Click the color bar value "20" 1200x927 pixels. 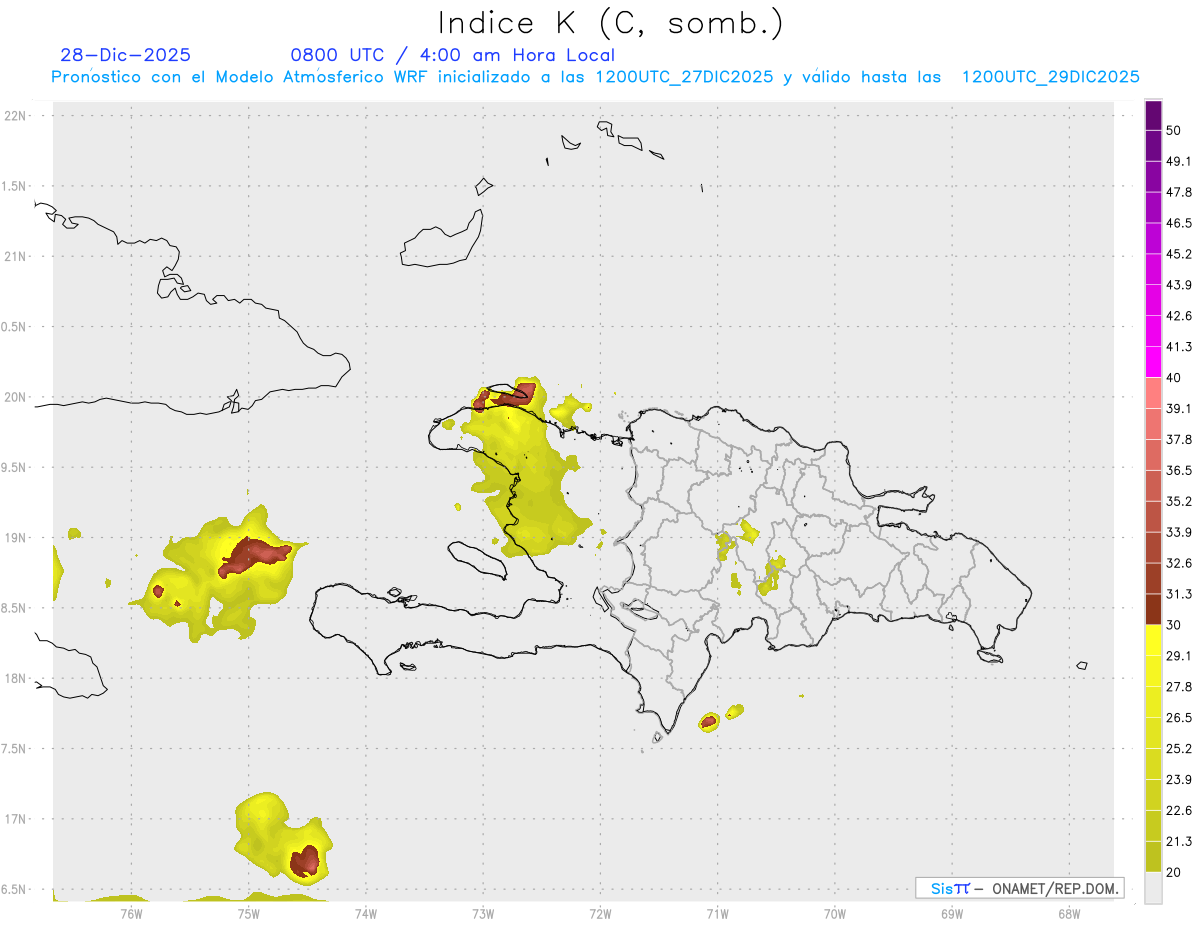point(1175,873)
